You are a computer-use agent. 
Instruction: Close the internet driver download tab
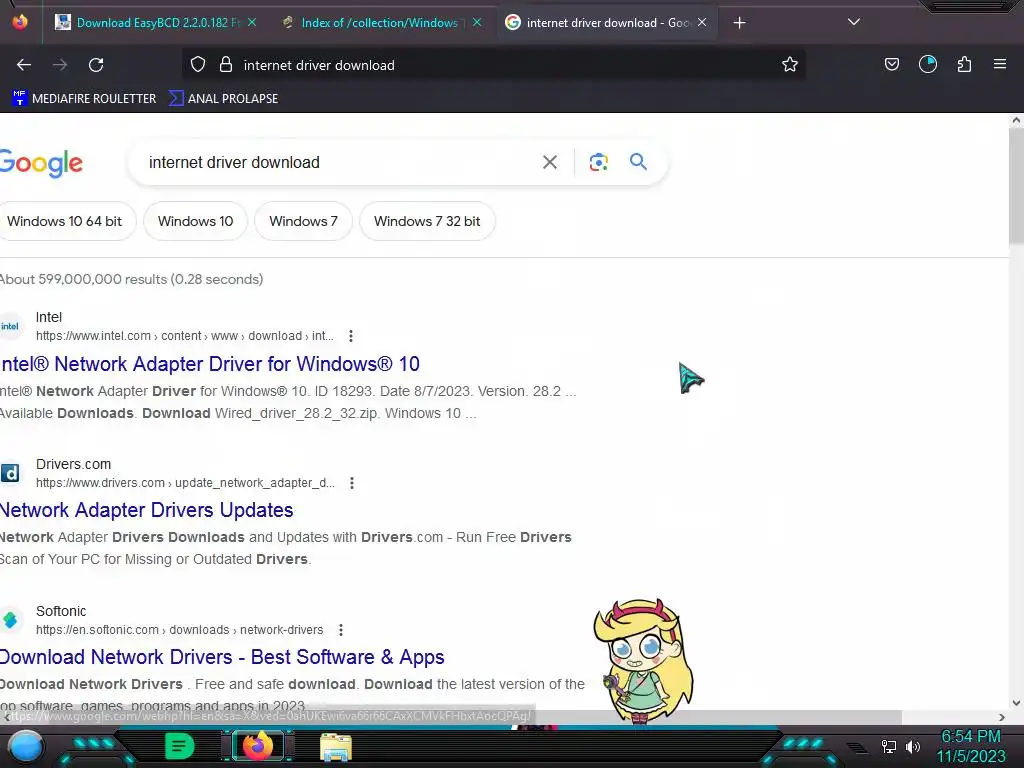tap(702, 23)
